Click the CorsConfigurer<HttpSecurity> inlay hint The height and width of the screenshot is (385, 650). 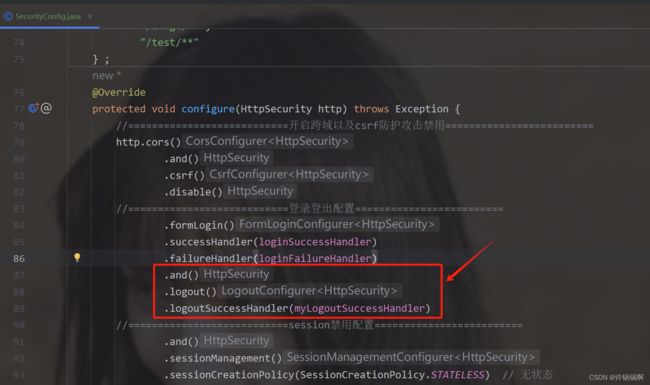pyautogui.click(x=267, y=141)
